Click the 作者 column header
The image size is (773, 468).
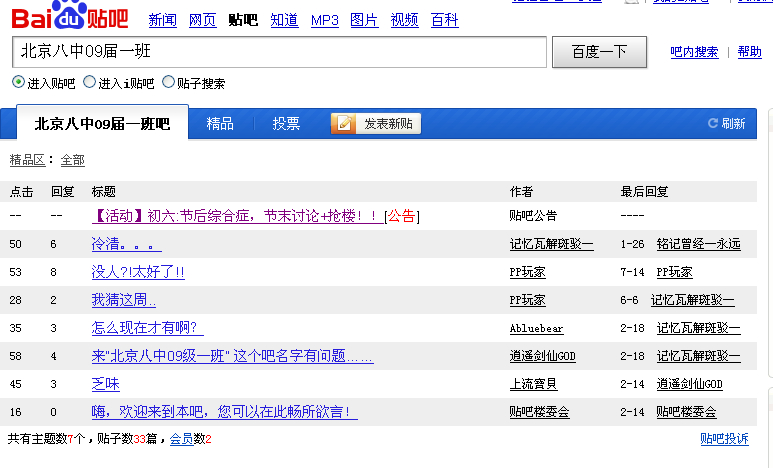tap(522, 191)
